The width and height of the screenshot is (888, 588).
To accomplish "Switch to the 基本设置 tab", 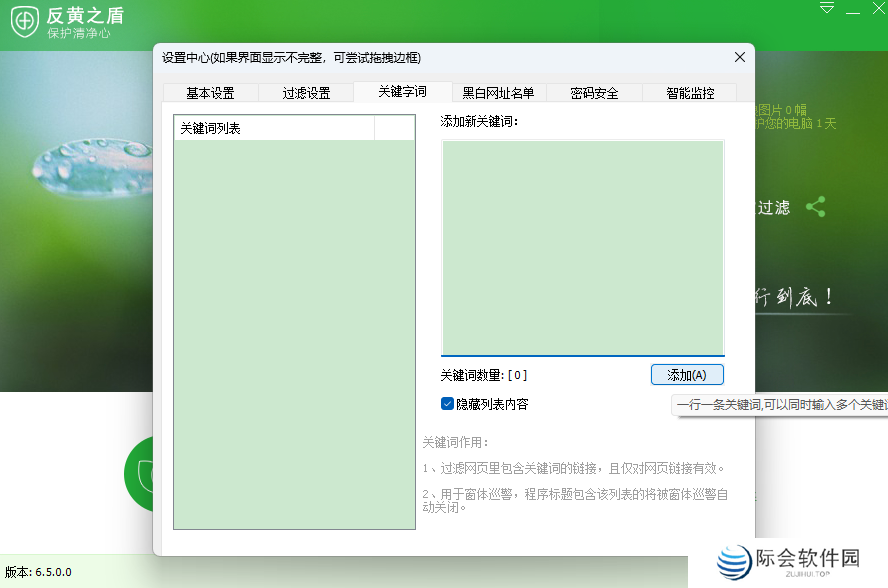I will tap(211, 92).
